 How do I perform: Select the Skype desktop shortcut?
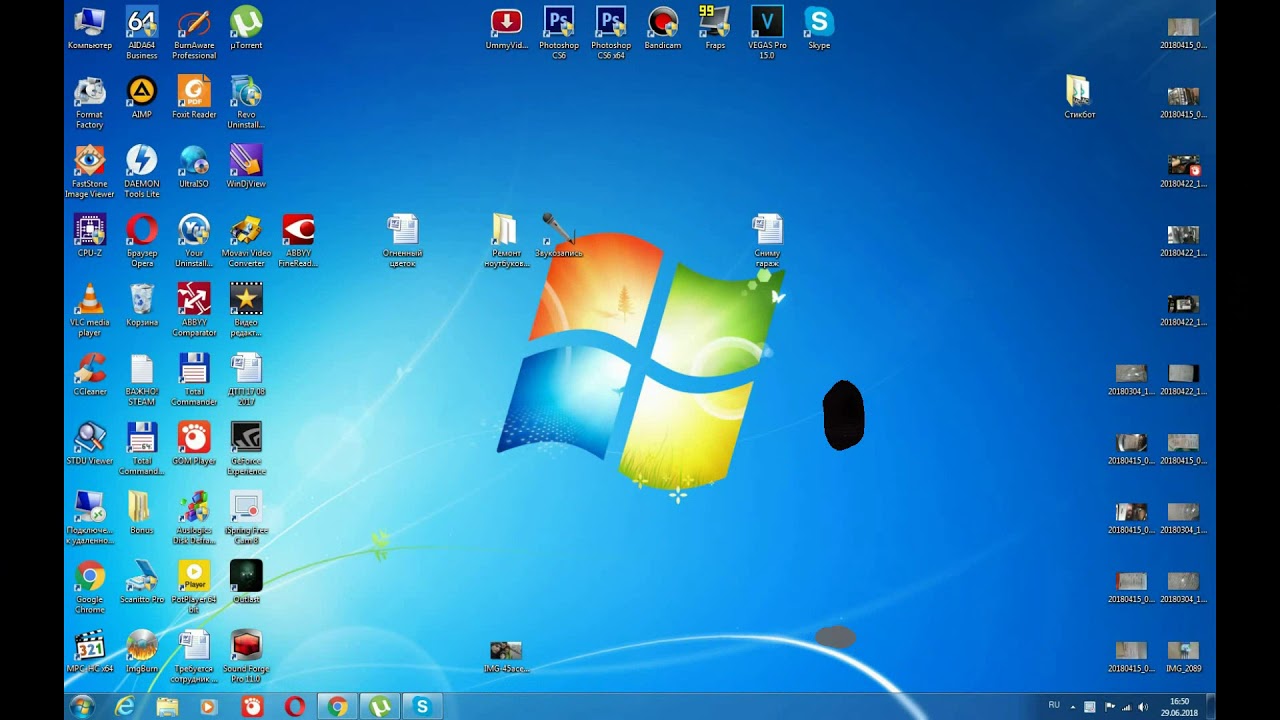tap(819, 29)
